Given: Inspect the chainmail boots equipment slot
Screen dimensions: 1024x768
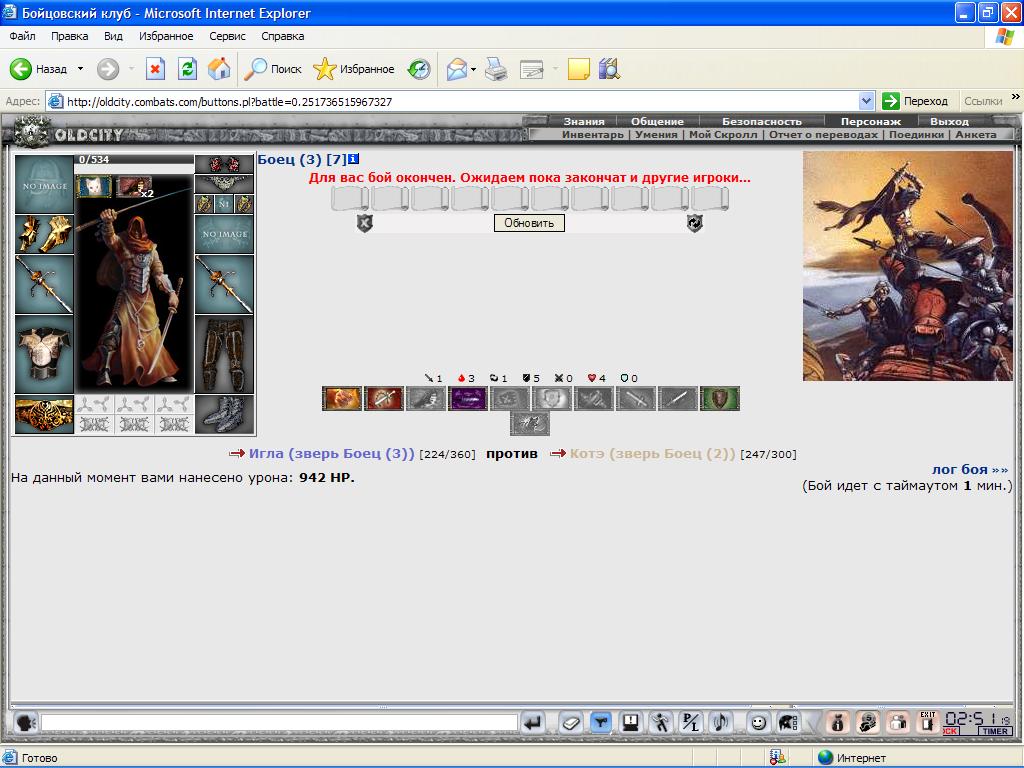Looking at the screenshot, I should point(224,415).
